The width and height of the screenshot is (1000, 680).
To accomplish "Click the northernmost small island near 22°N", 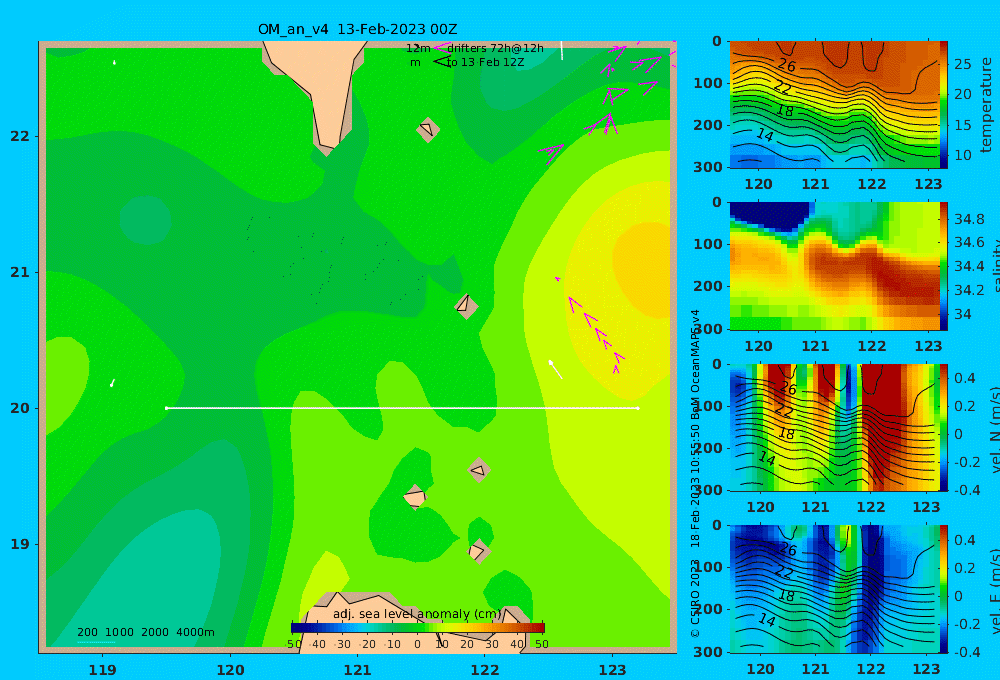I will point(428,129).
